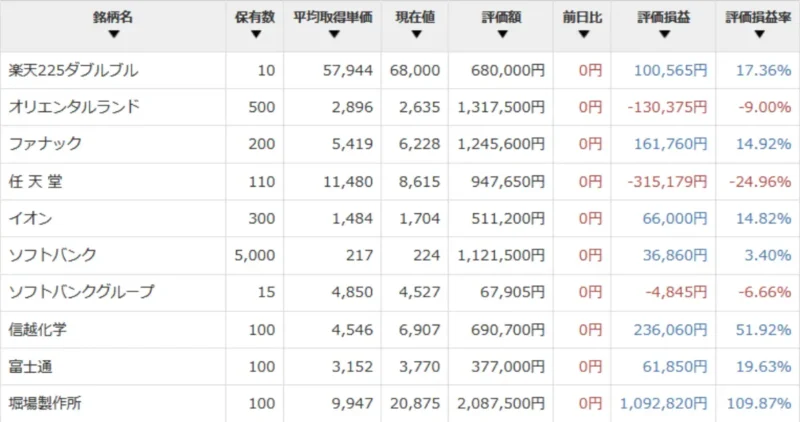Click the 平均取得単価 sort arrow

[x=334, y=34]
